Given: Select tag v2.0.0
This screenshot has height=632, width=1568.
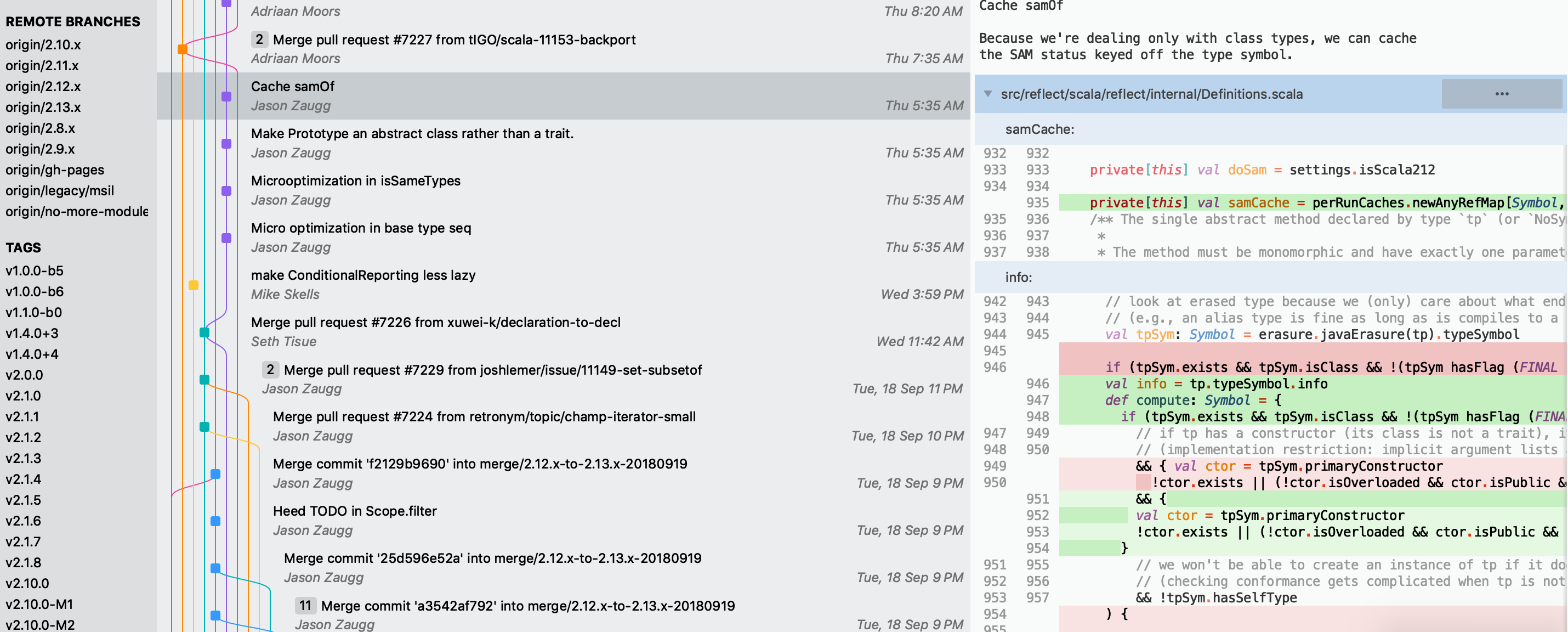Looking at the screenshot, I should point(24,375).
